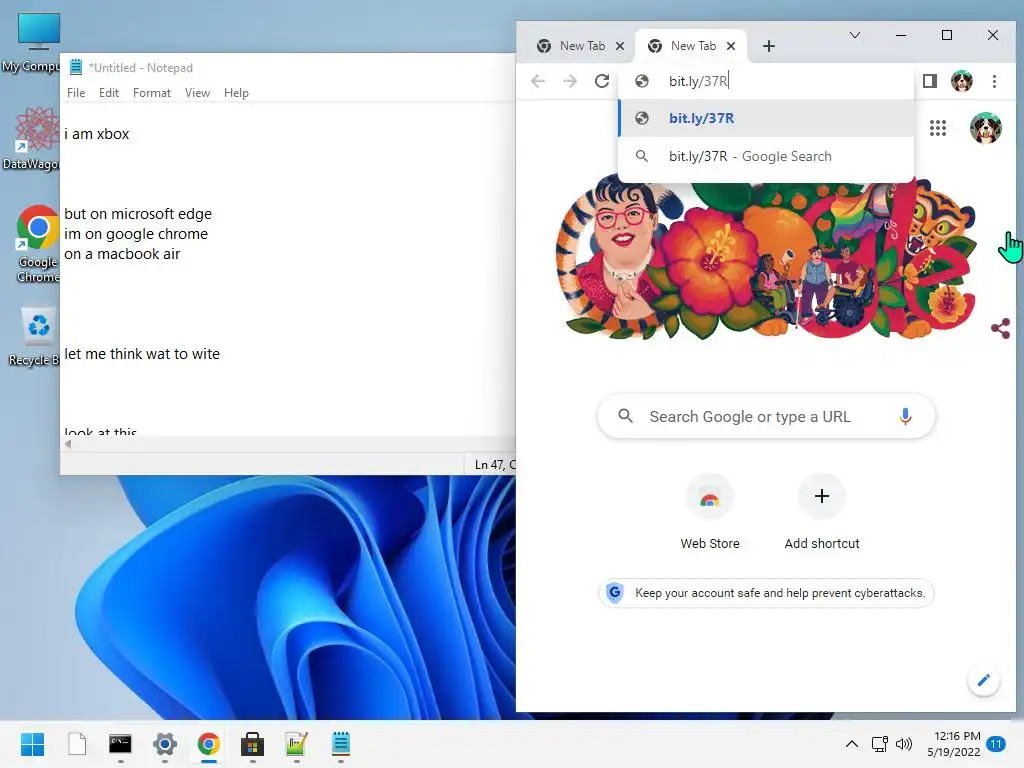Open Notepad File menu
1024x768 pixels.
coord(76,93)
